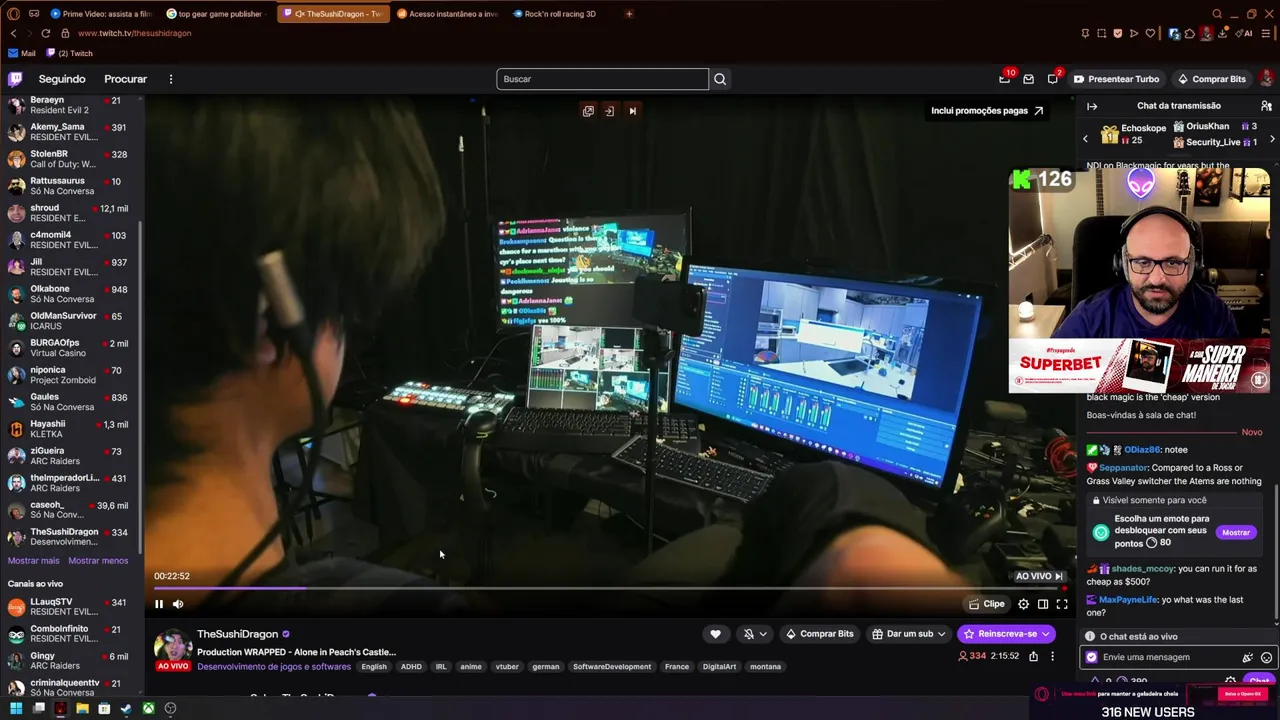Open the player settings gear

pos(1023,604)
